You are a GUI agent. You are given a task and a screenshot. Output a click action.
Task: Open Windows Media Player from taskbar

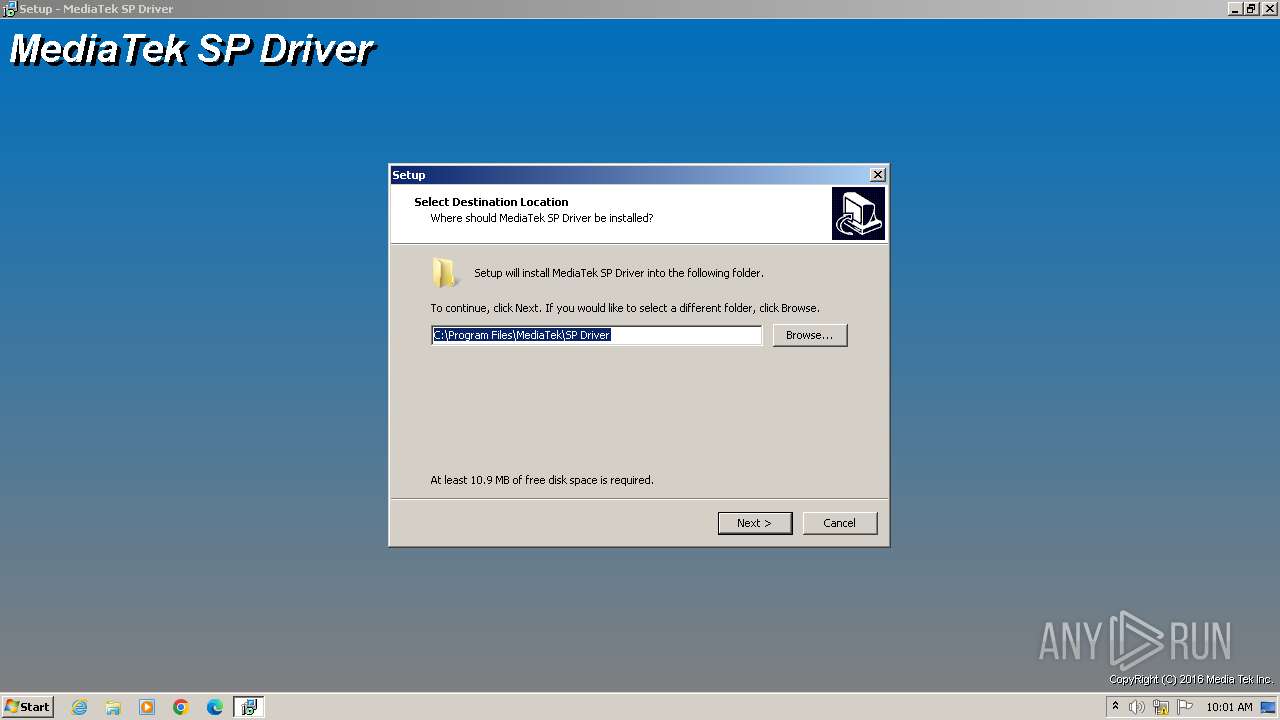tap(147, 707)
